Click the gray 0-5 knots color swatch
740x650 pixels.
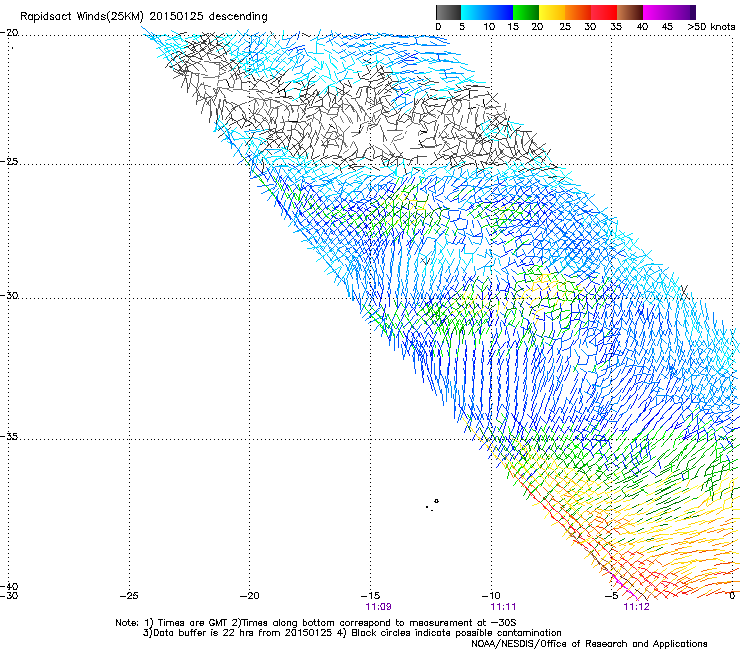click(448, 12)
